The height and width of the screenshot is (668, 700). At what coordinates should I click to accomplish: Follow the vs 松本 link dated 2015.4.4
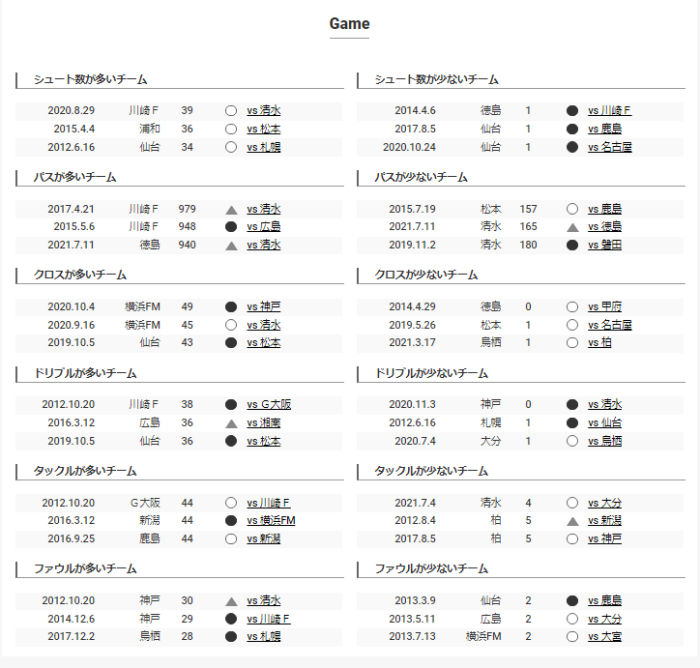tap(264, 129)
